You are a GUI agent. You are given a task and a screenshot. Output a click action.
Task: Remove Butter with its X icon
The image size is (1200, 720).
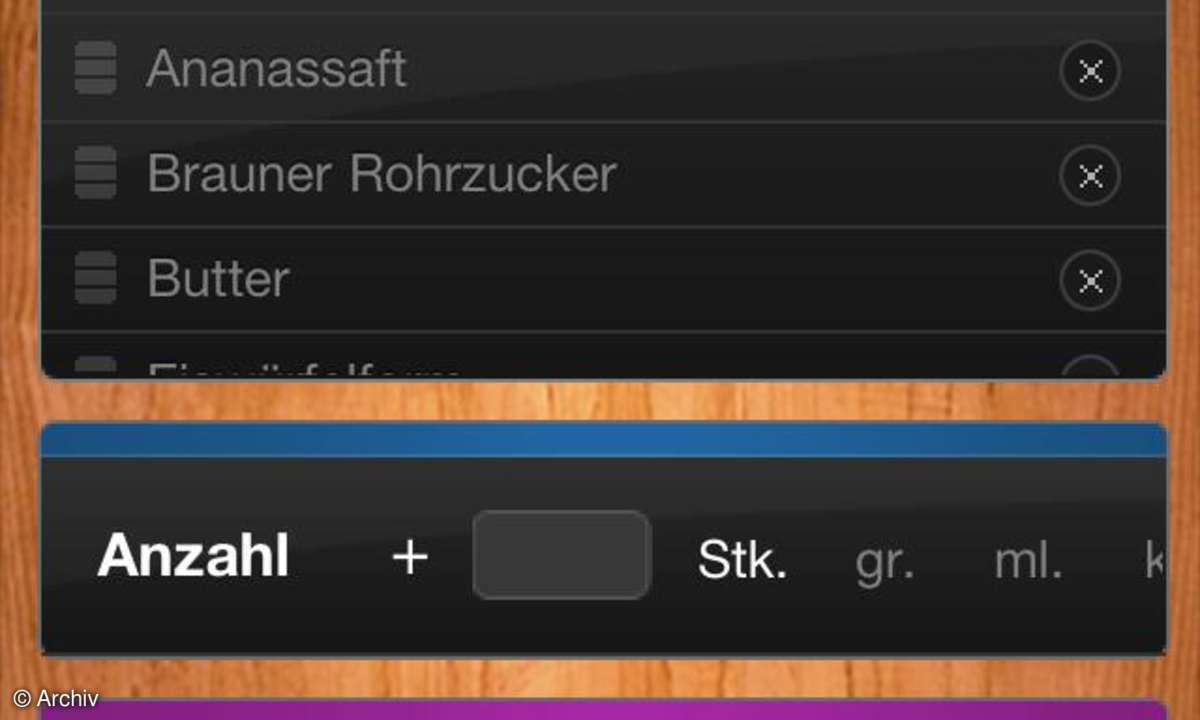click(x=1090, y=281)
